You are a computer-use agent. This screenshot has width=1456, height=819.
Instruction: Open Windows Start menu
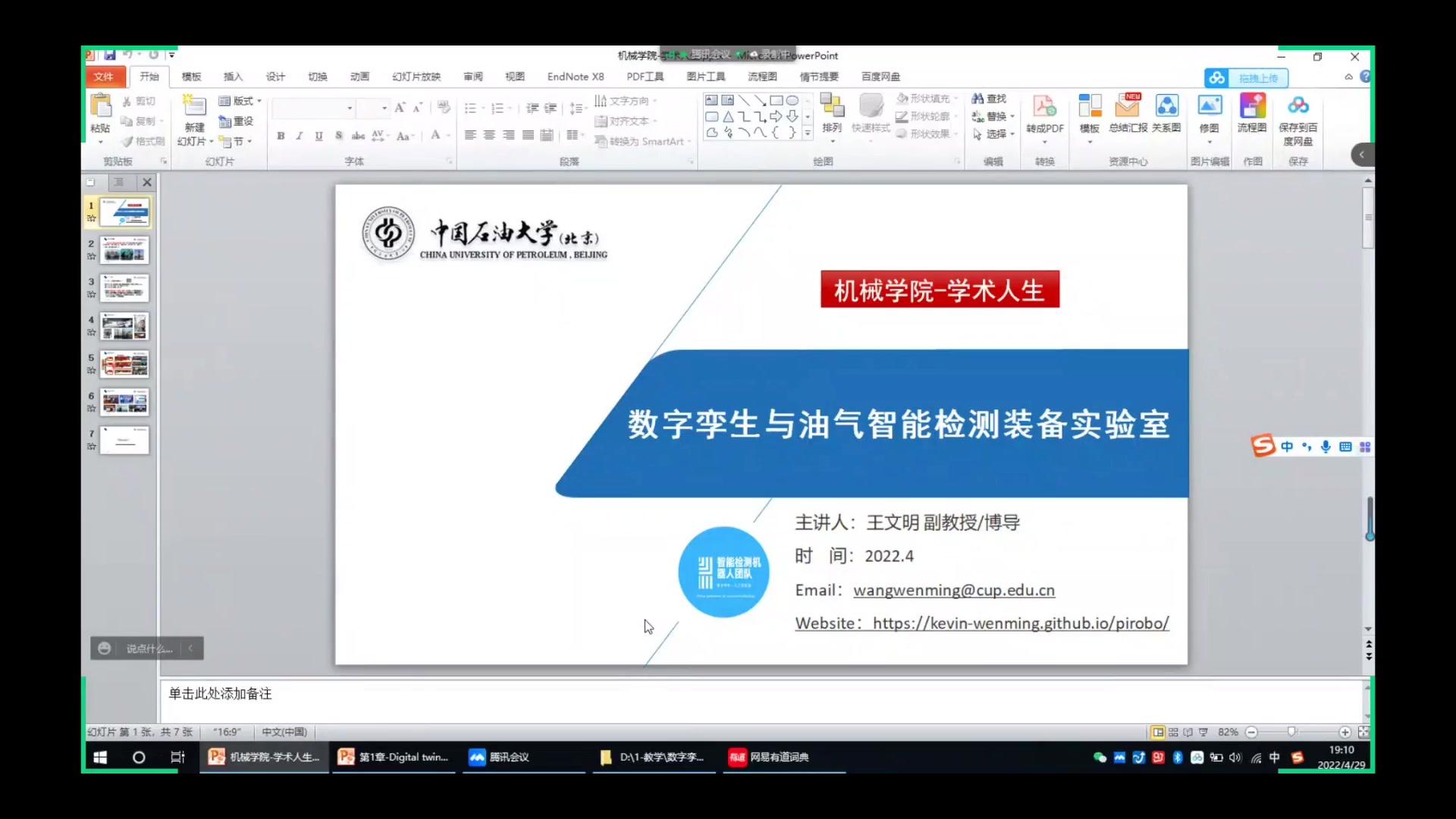(x=100, y=757)
